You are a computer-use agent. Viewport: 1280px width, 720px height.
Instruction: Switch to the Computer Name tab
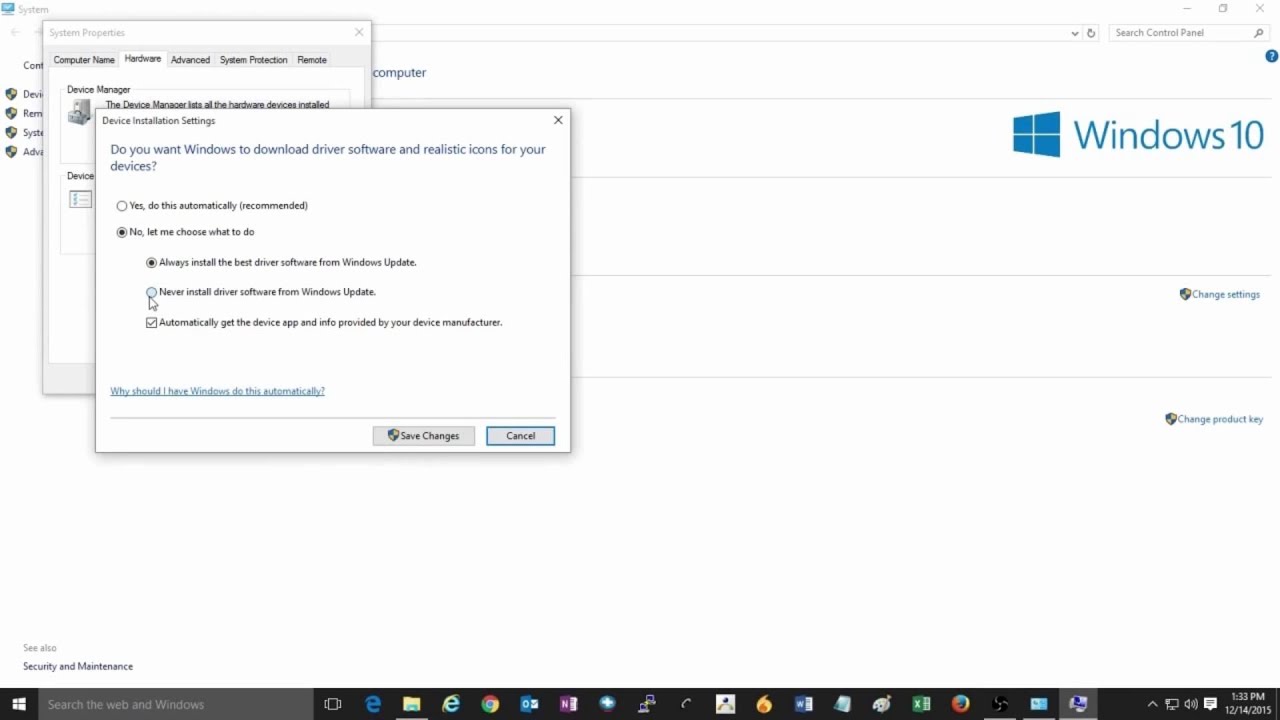[x=84, y=60]
